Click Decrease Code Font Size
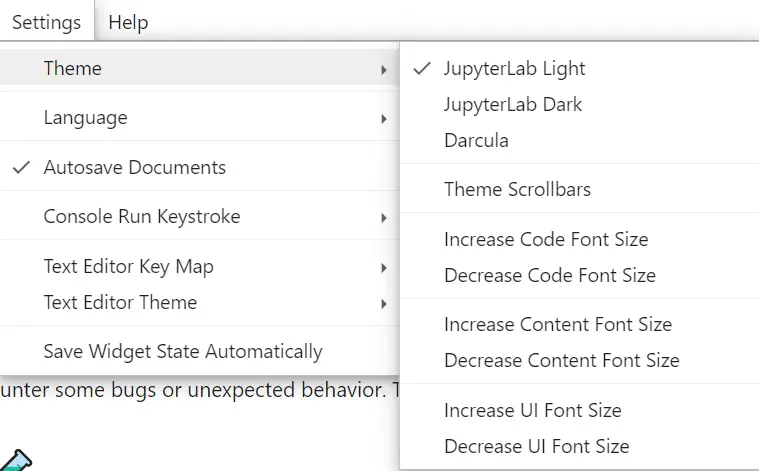This screenshot has height=471, width=759. 579,275
